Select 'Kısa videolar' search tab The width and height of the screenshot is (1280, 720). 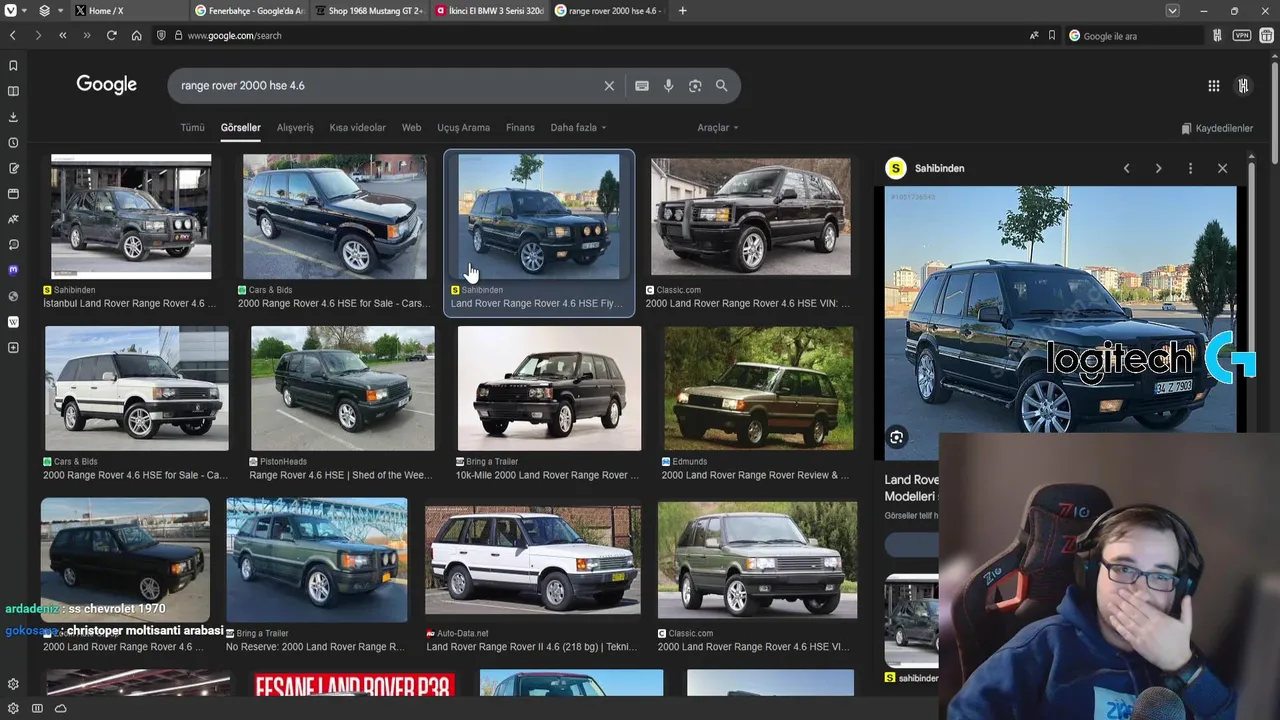coord(357,128)
